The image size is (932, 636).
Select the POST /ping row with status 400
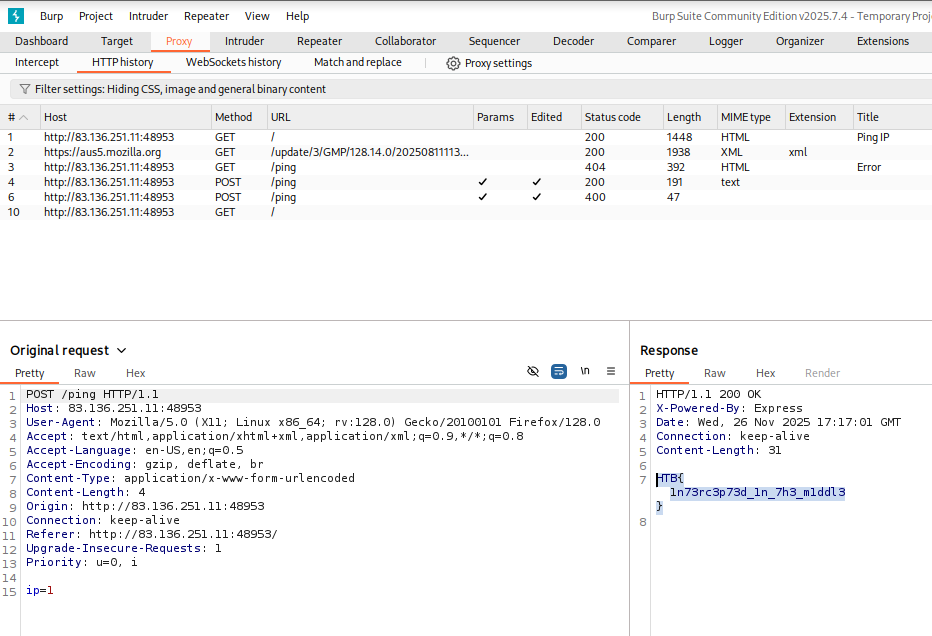[300, 197]
